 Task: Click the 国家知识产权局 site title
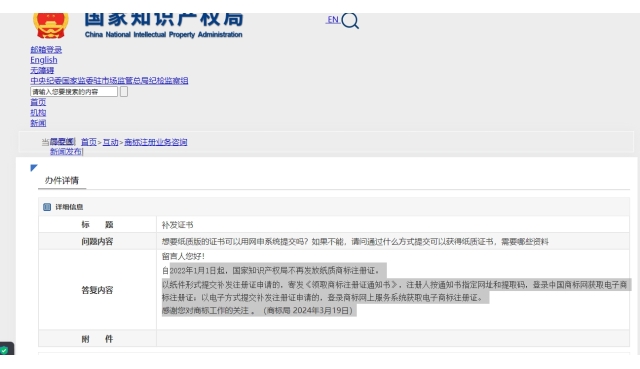(164, 19)
